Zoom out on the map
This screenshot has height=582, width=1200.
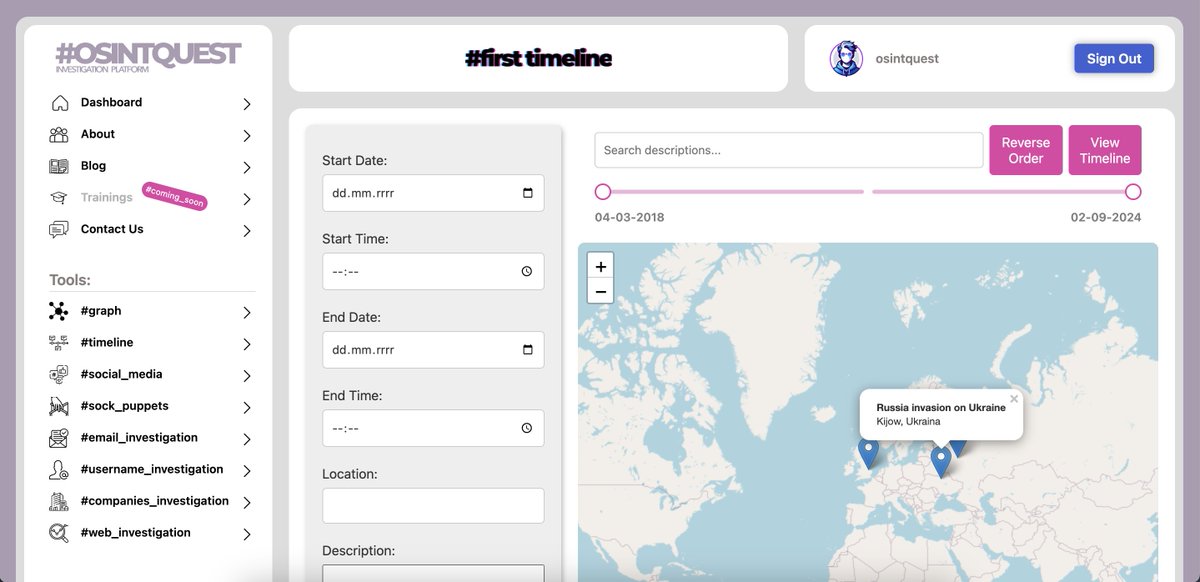(600, 292)
